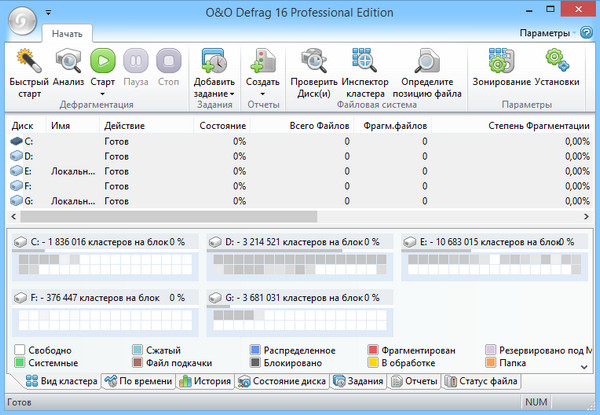Open Инспектор кластера

click(x=364, y=60)
